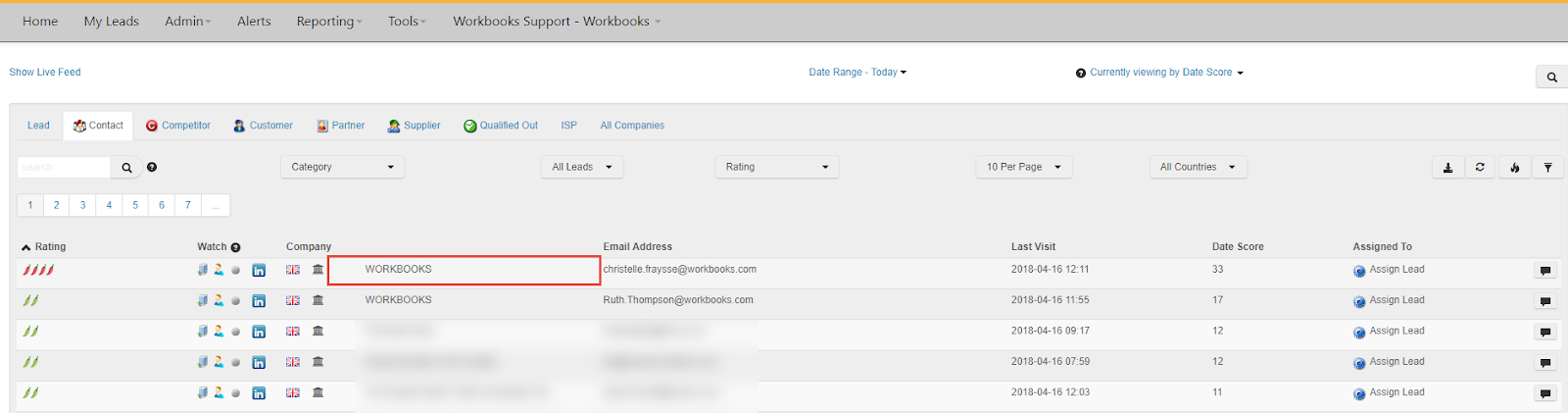Click comment icon for the 12:11 visit row

coord(1545,271)
